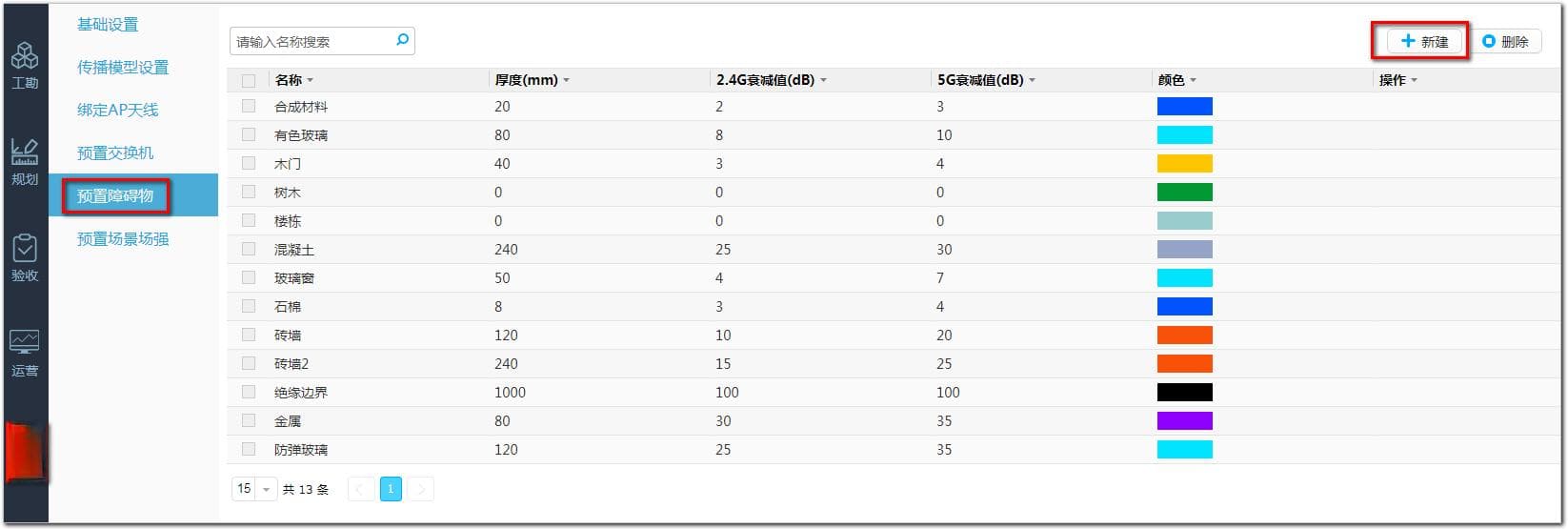
Task: Click the purple 金属 color swatch
Action: 1184,420
